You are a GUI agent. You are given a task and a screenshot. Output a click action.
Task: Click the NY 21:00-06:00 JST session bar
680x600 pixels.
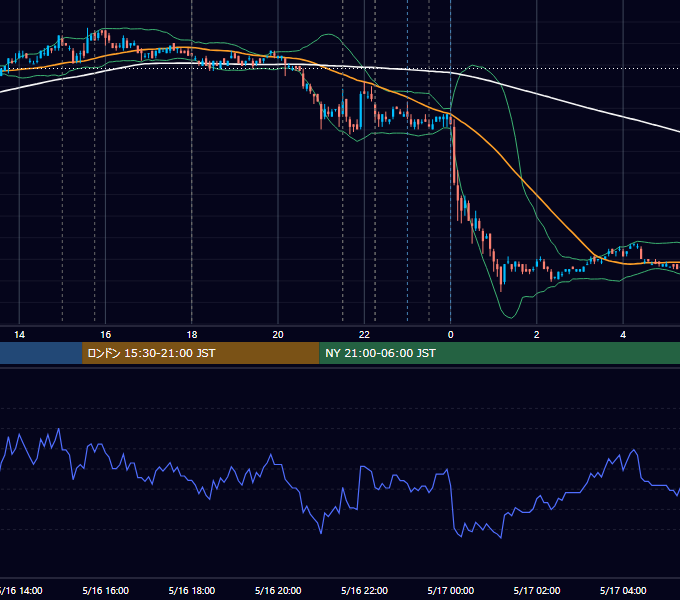(x=500, y=353)
